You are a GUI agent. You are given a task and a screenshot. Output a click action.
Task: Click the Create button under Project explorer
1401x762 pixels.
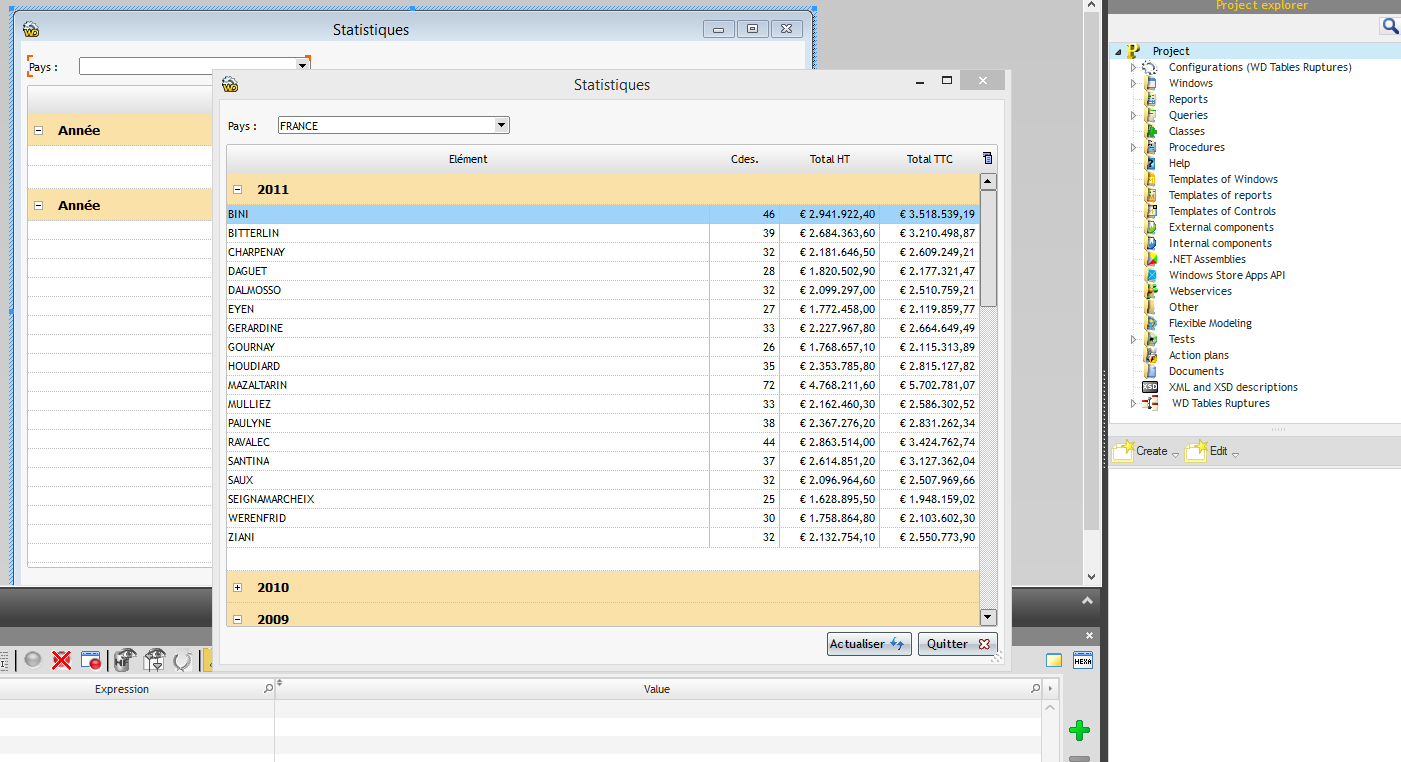pos(1143,451)
